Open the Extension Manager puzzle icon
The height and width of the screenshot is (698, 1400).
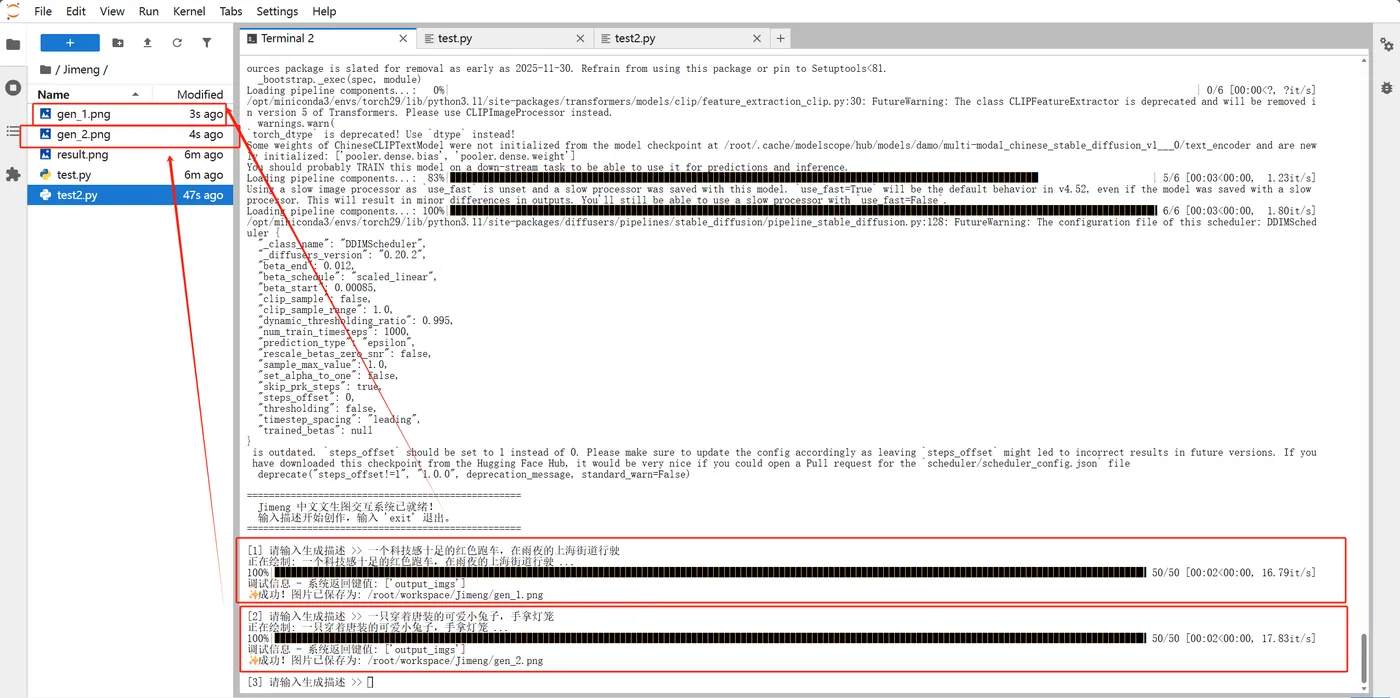(x=13, y=174)
